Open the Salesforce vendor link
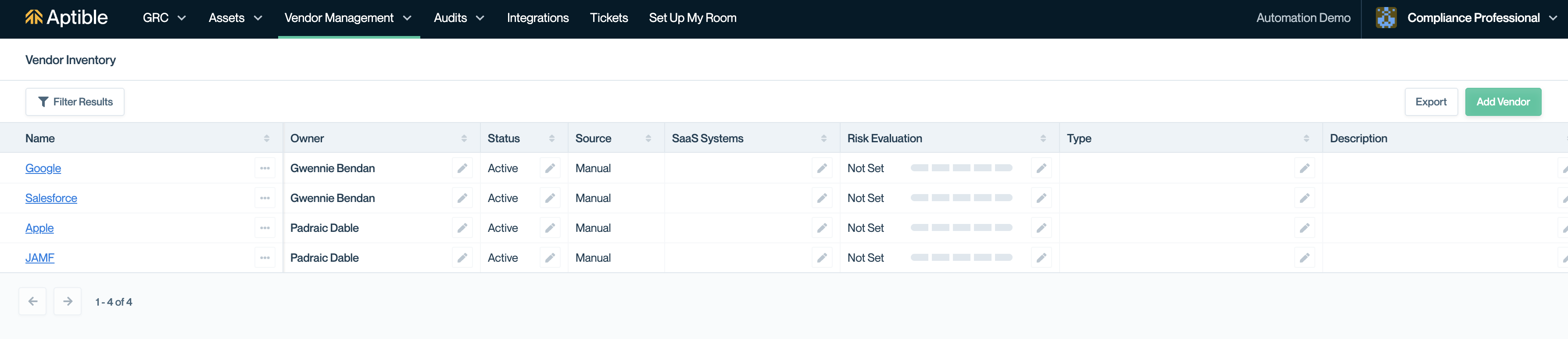 tap(51, 198)
